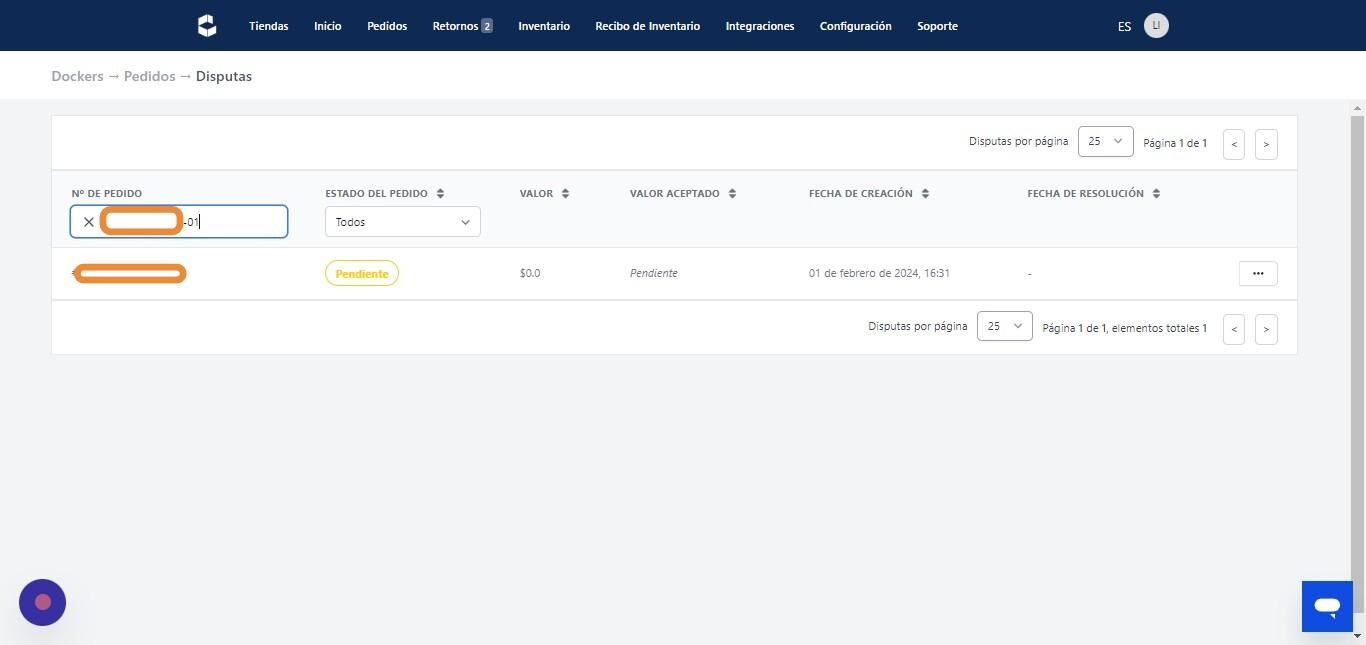Open bottom Disputas por página dropdown
The height and width of the screenshot is (645, 1366).
click(x=1004, y=326)
